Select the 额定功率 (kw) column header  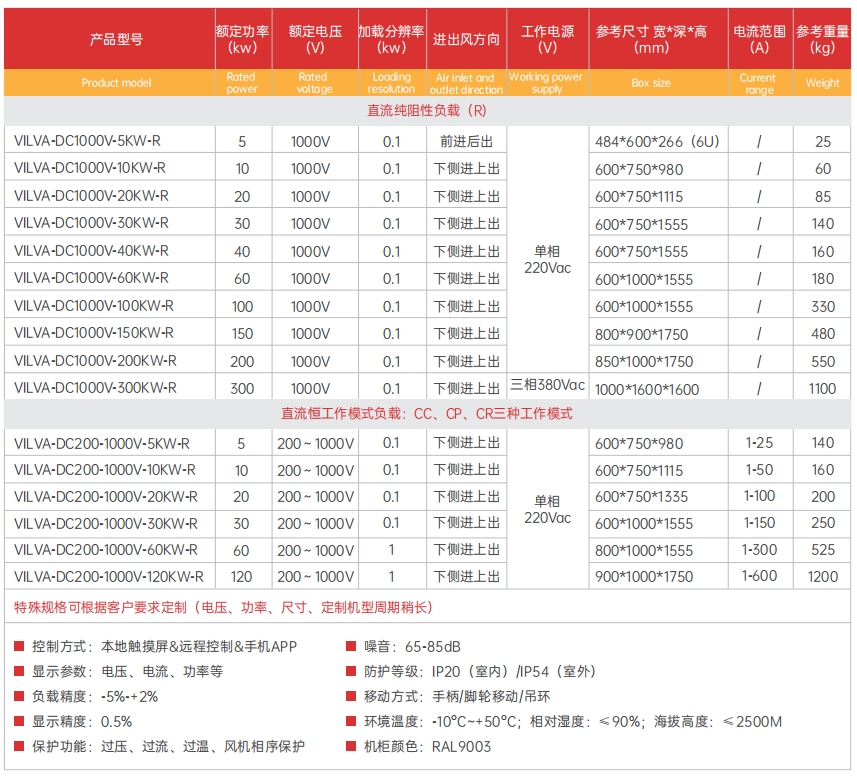coord(242,40)
